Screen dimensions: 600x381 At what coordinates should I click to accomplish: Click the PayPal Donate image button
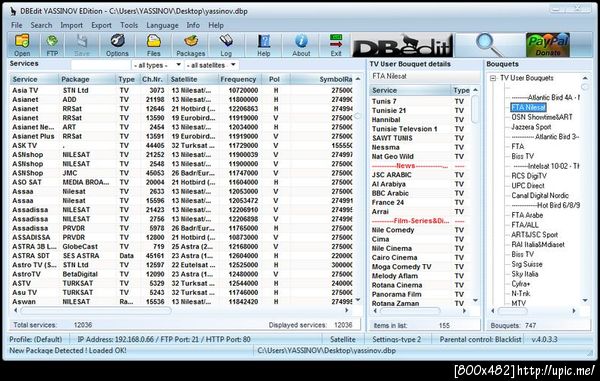548,45
